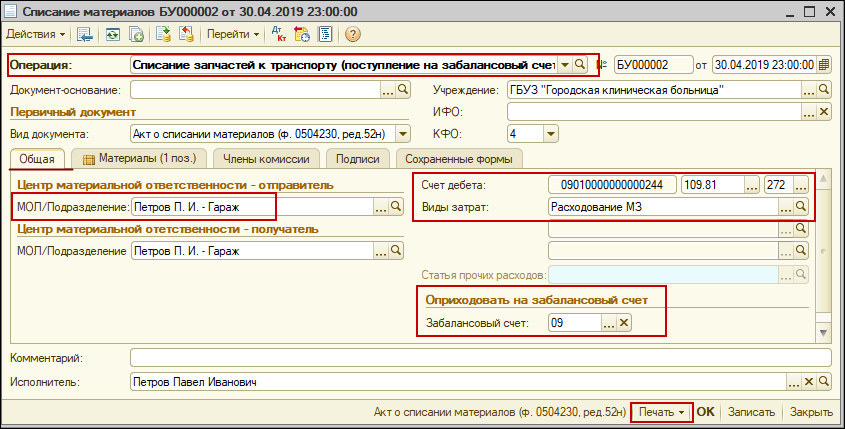Image resolution: width=845 pixels, height=429 pixels.
Task: Choose Виды затрат via ellipsis
Action: click(786, 206)
